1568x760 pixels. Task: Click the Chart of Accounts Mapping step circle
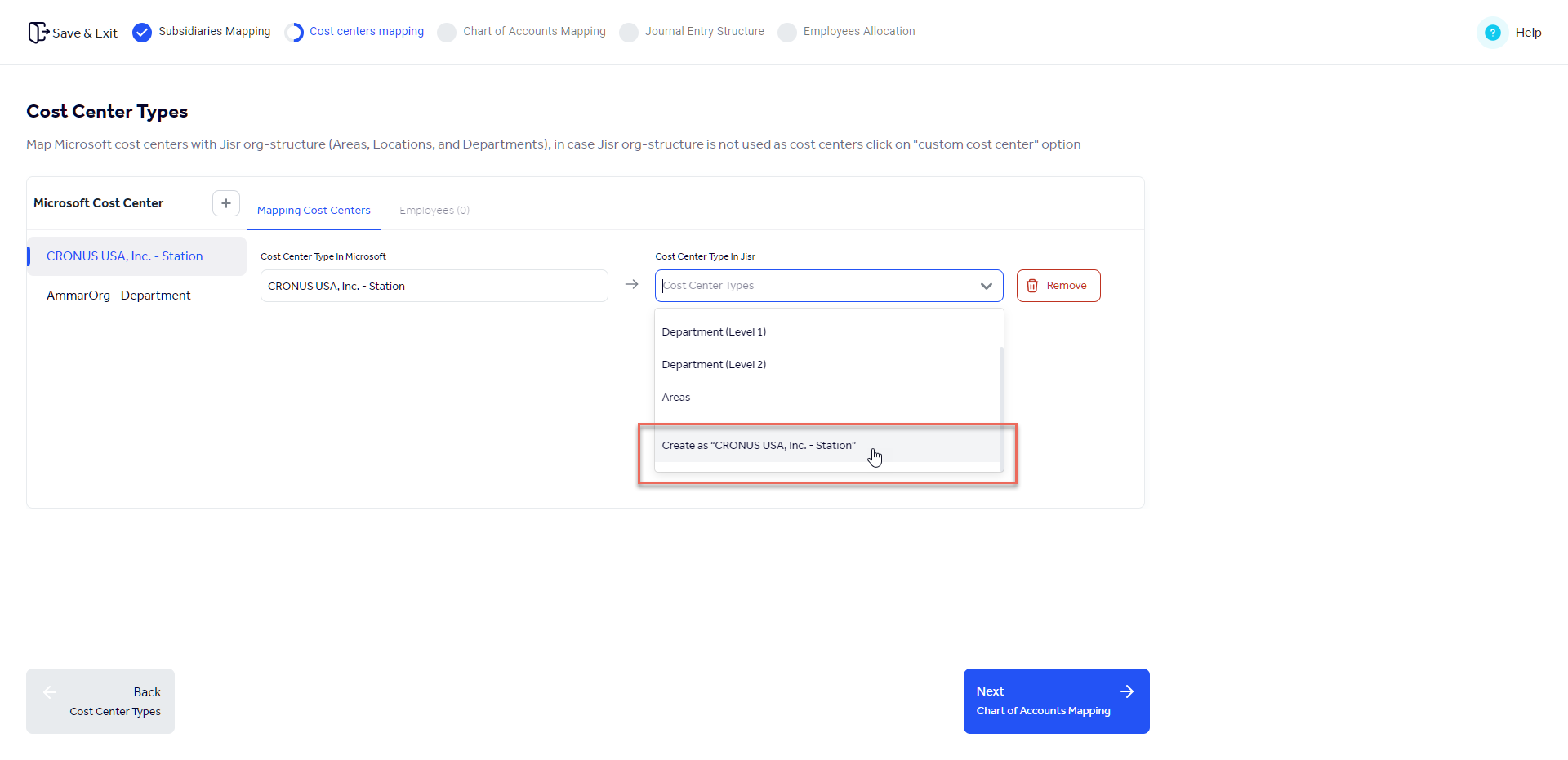(x=447, y=32)
